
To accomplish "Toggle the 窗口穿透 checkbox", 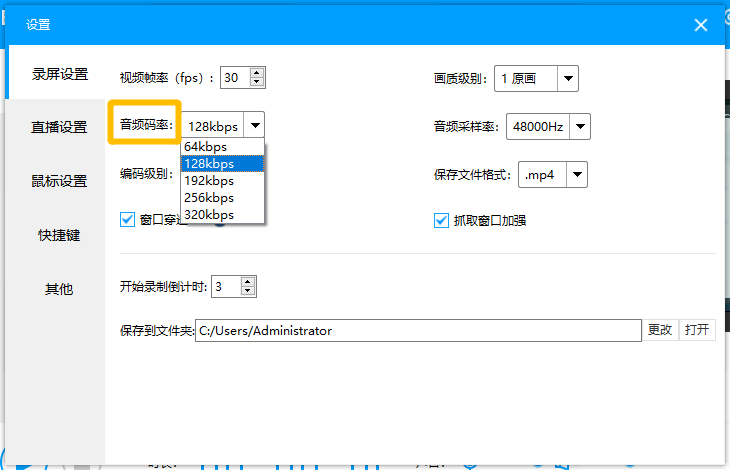I will pos(127,220).
